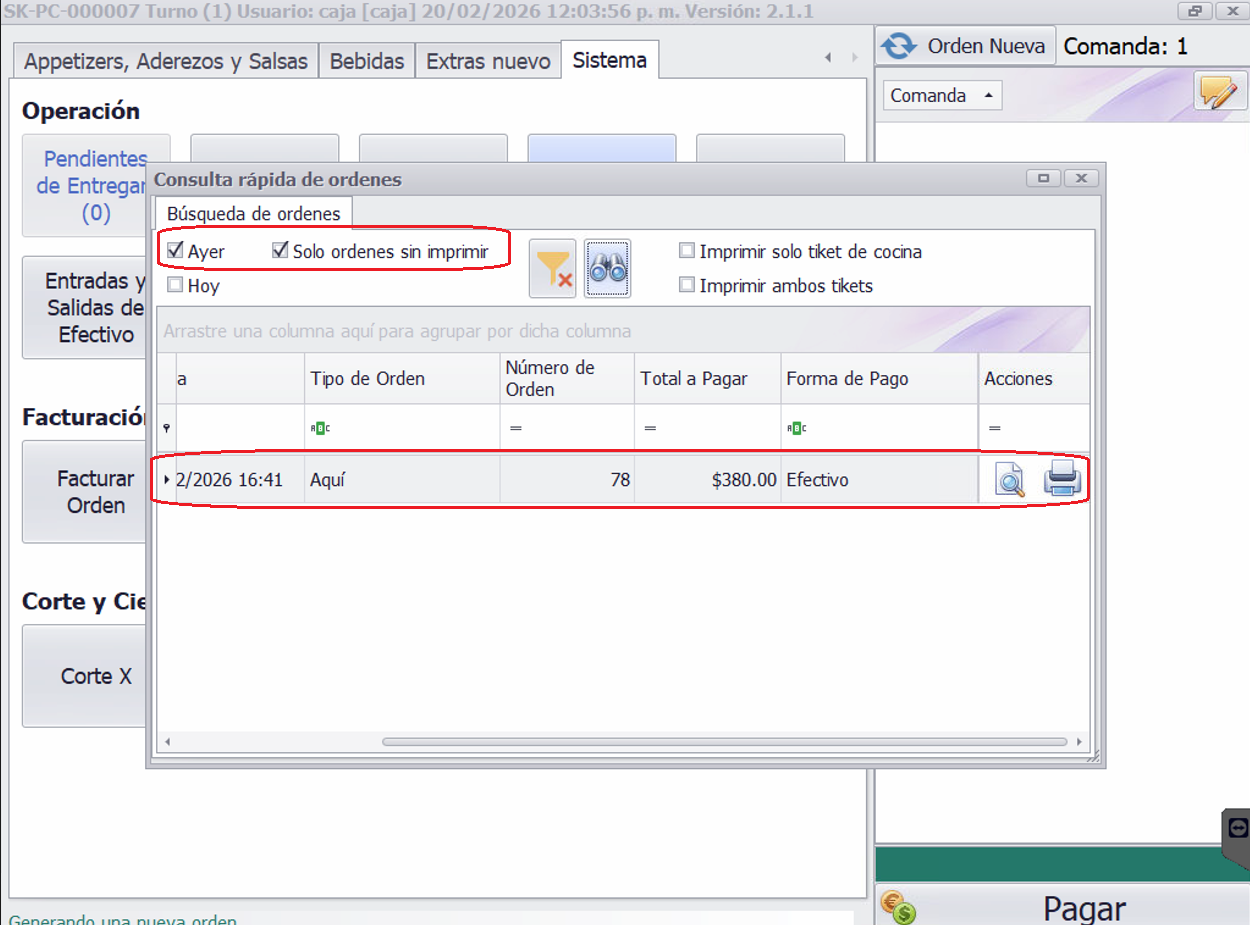Enable Imprimir solo tiket de cocina
Image resolution: width=1250 pixels, height=925 pixels.
pyautogui.click(x=687, y=251)
